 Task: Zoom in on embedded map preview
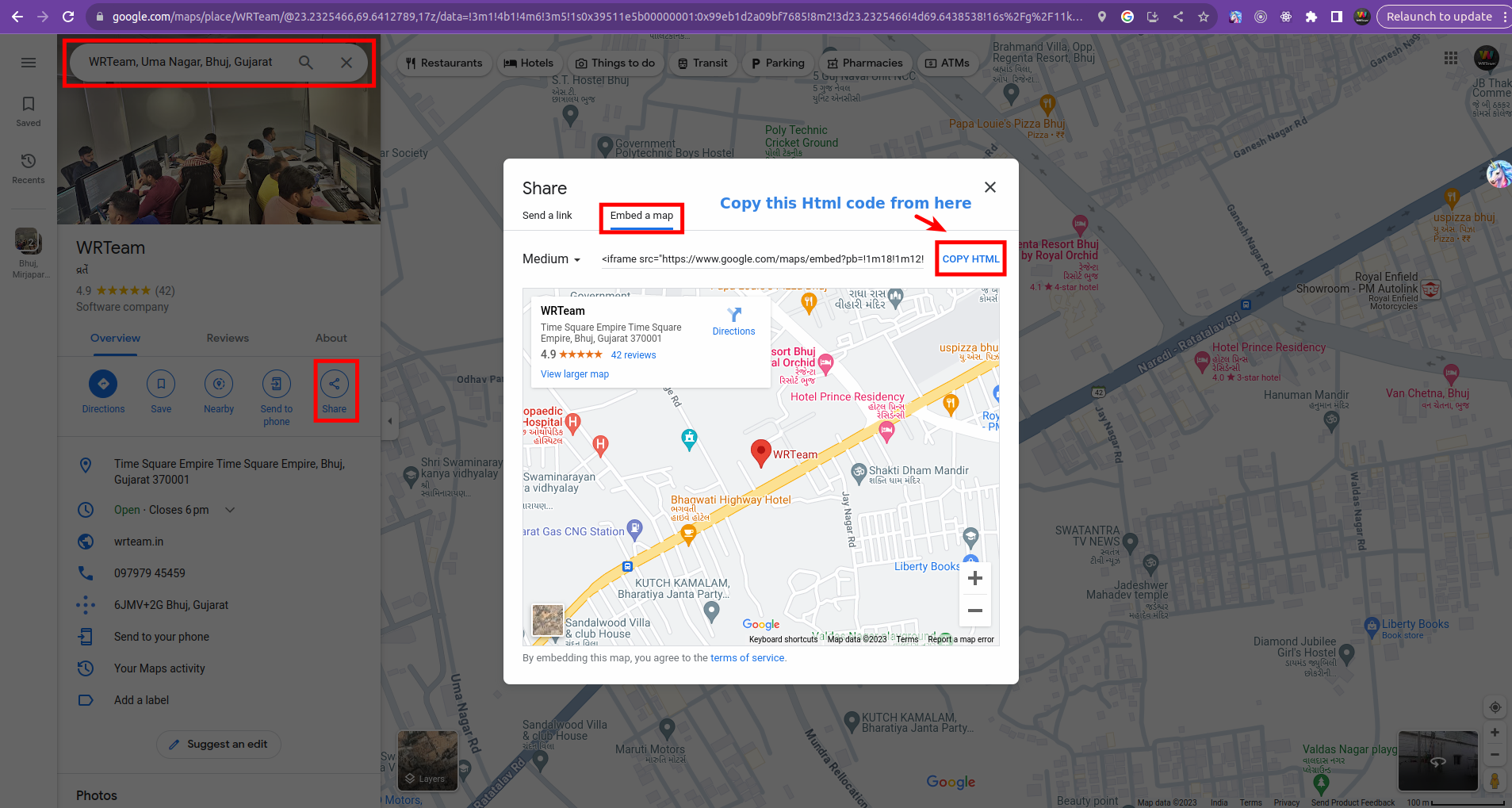[x=975, y=578]
